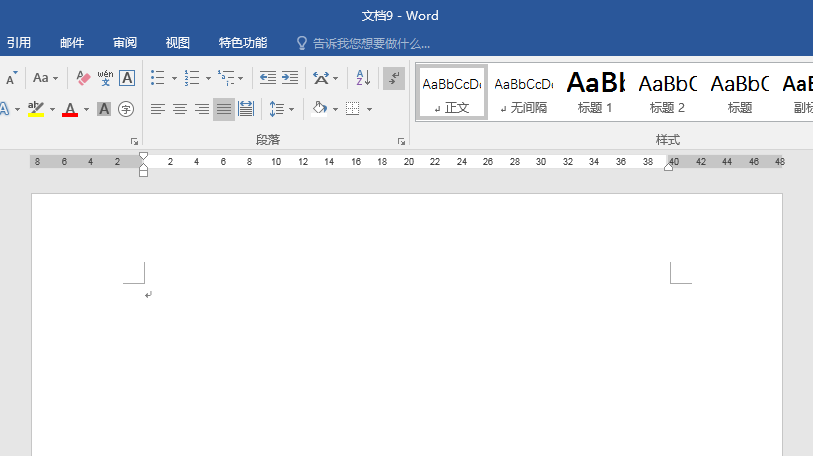Click the Sort A-Z button

click(x=363, y=78)
